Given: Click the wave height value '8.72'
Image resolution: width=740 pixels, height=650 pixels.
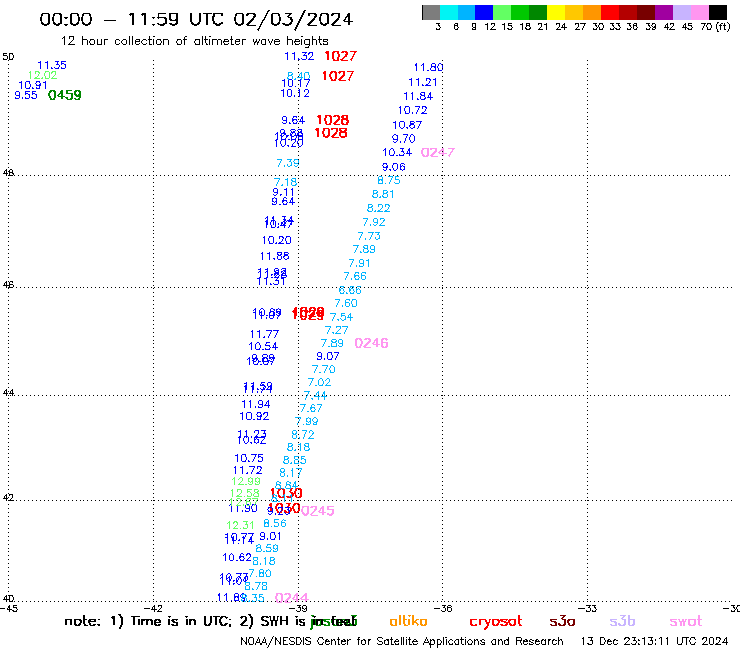Looking at the screenshot, I should pos(303,435).
